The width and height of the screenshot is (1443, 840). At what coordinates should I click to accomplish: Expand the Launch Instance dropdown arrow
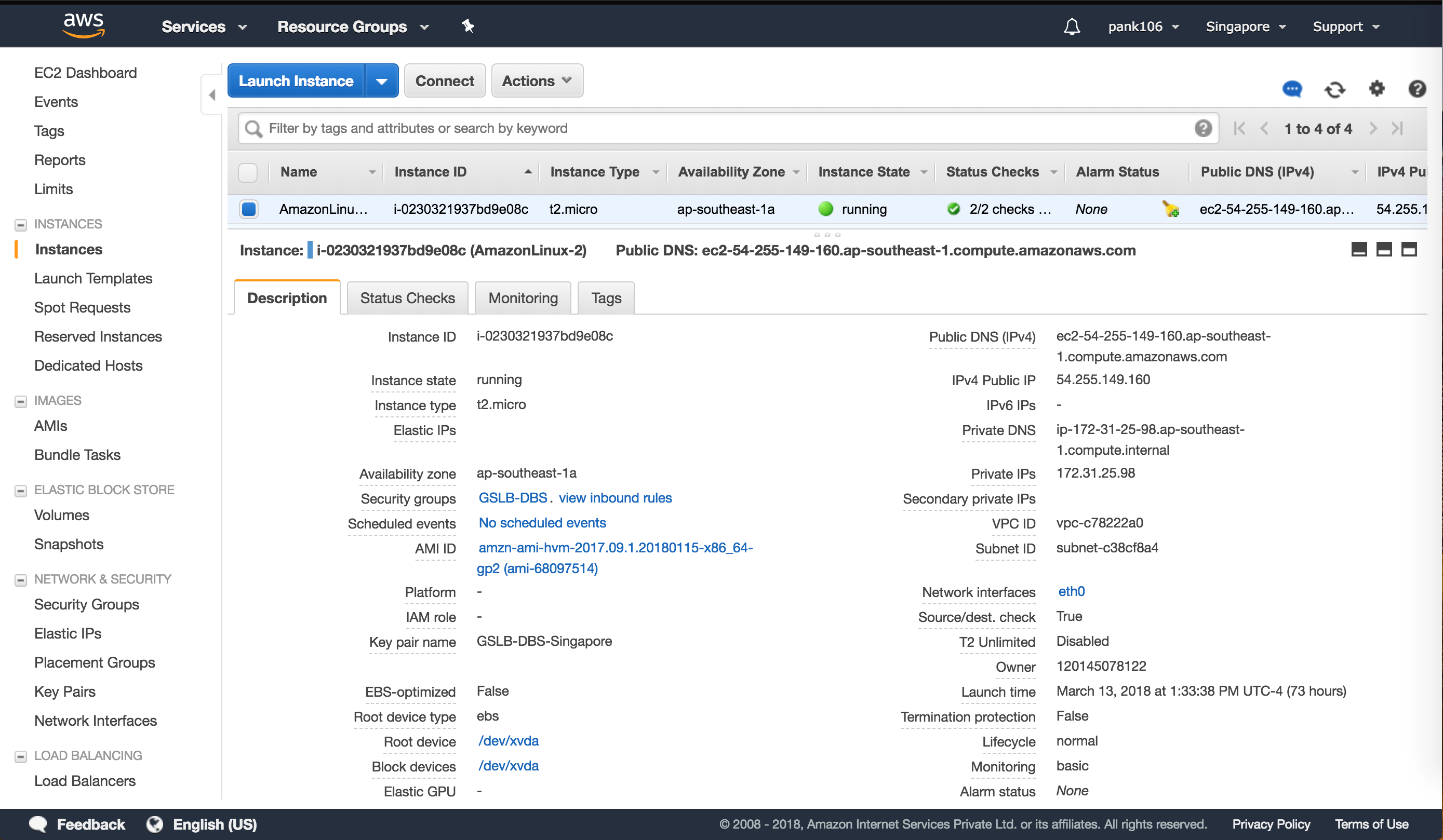click(381, 82)
